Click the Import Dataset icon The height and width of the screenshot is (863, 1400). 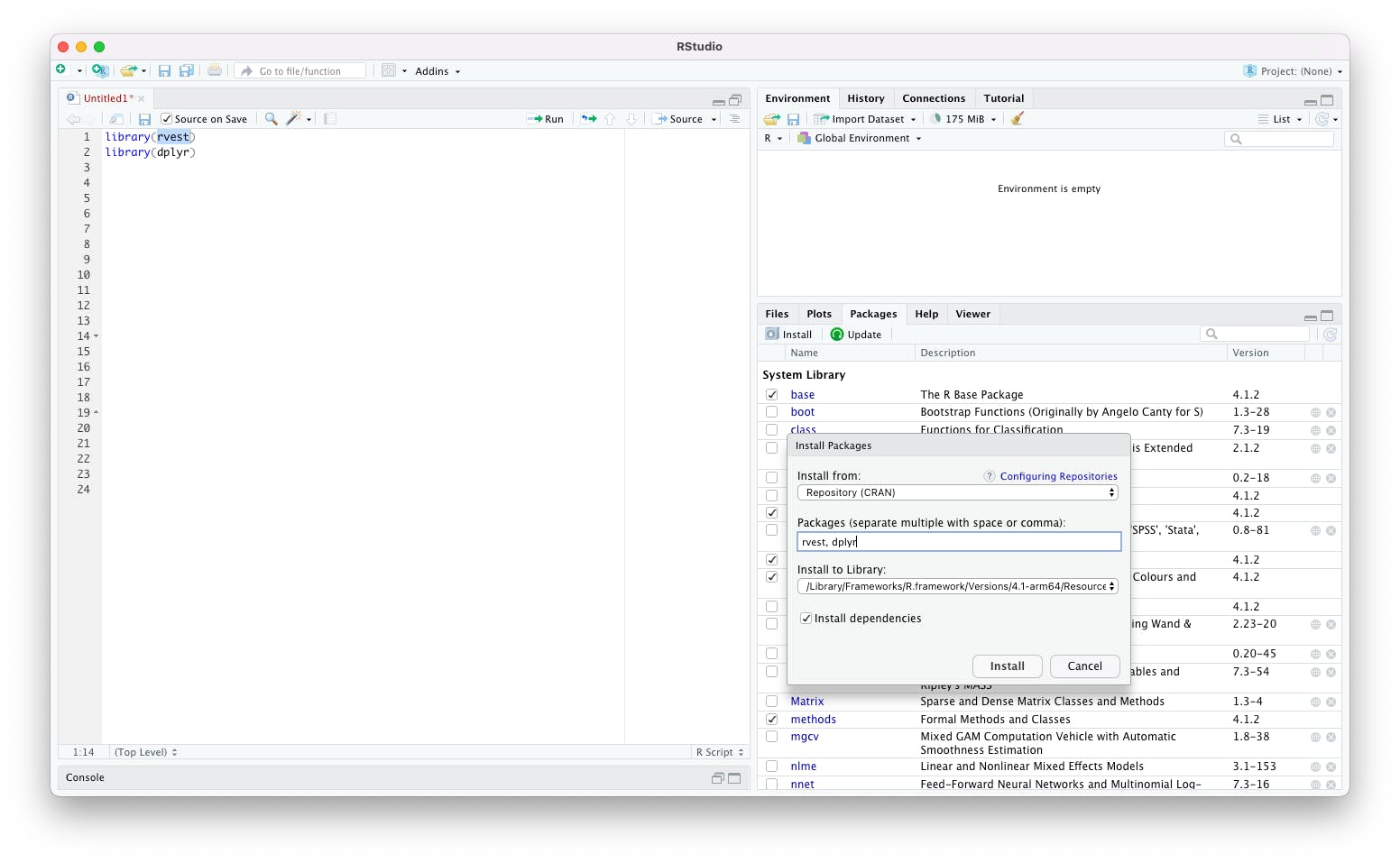pyautogui.click(x=821, y=119)
